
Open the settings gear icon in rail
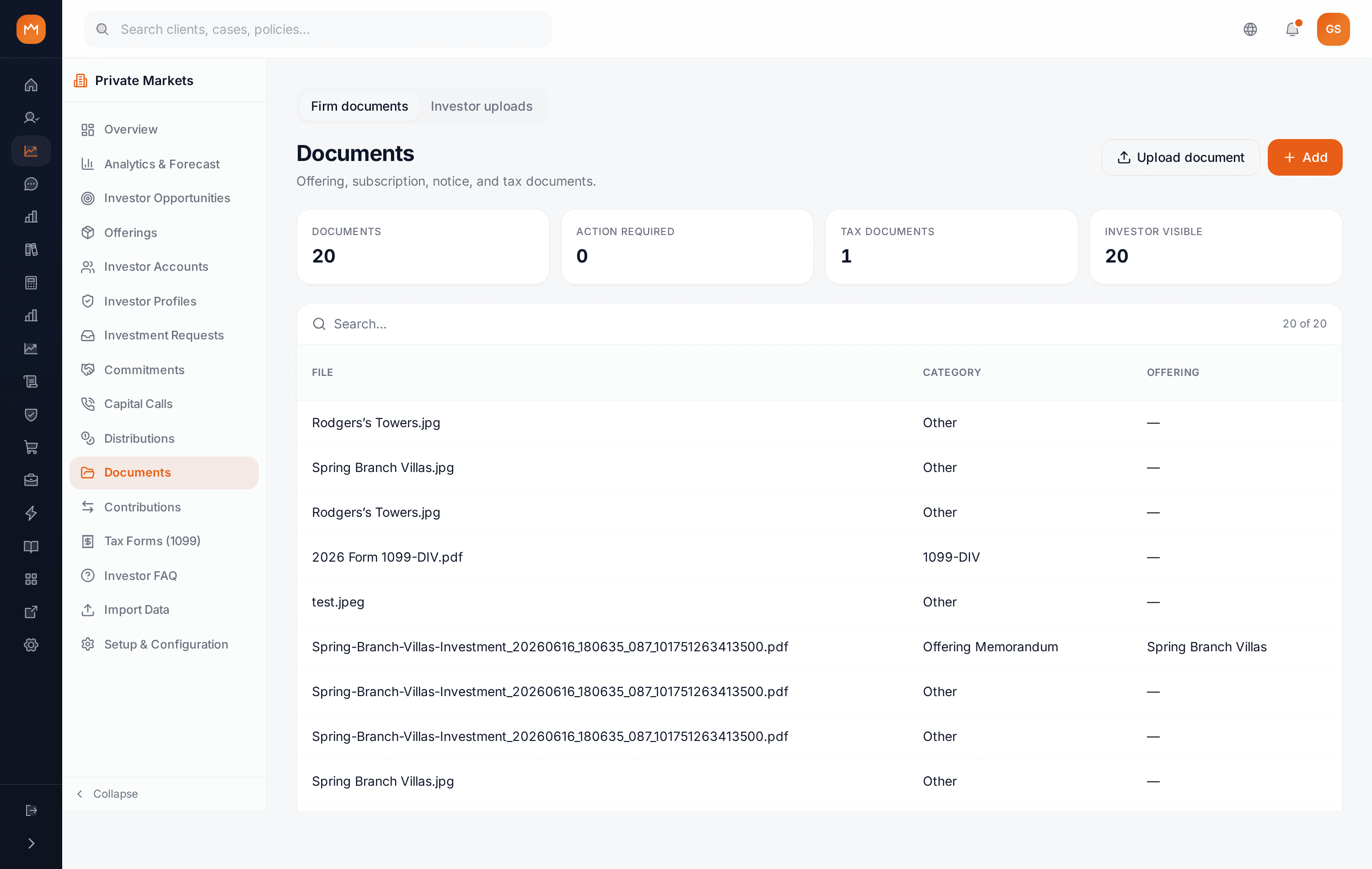coord(31,644)
